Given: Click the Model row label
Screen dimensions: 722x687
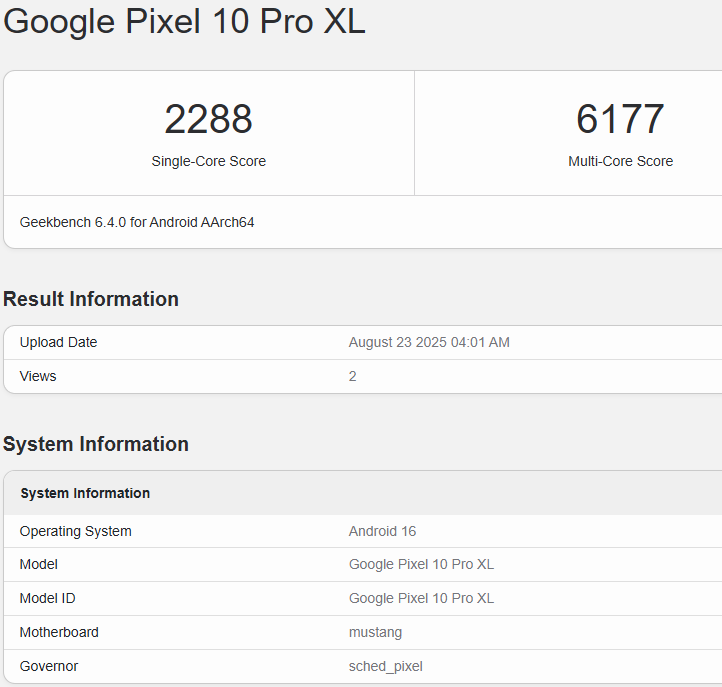Looking at the screenshot, I should click(x=39, y=565).
